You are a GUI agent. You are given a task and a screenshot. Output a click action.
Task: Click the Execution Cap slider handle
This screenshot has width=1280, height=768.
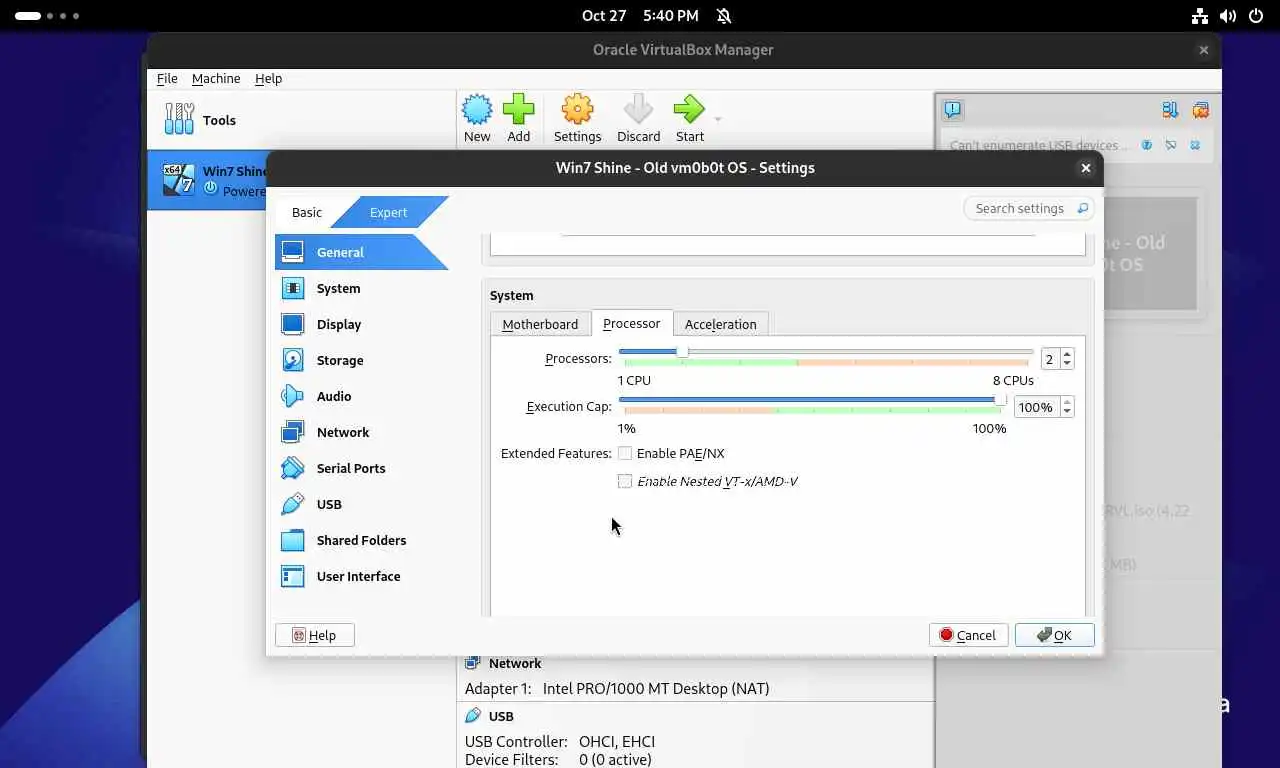[x=1000, y=400]
